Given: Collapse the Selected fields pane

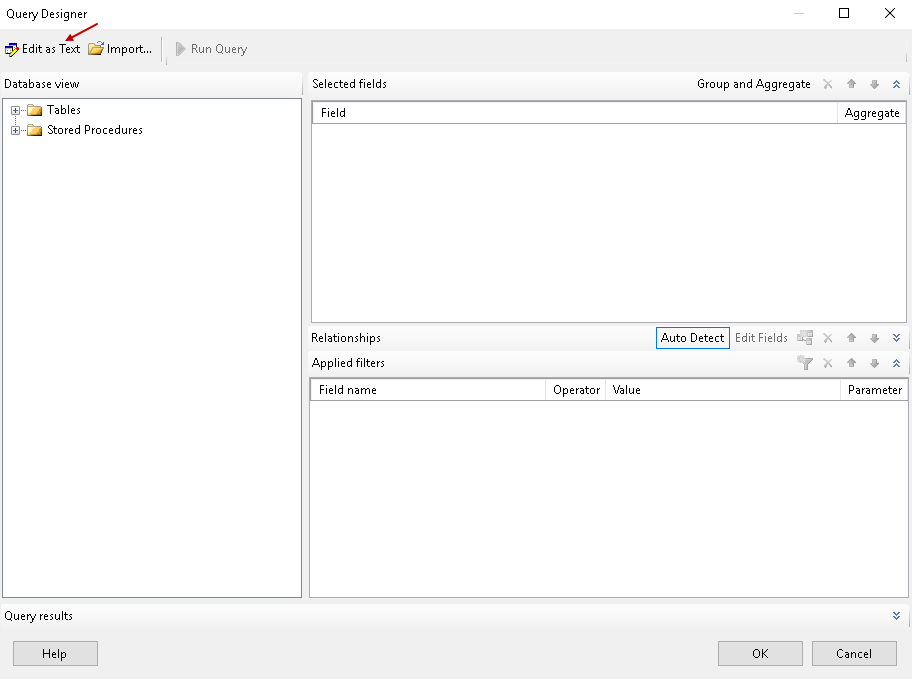Looking at the screenshot, I should click(896, 84).
